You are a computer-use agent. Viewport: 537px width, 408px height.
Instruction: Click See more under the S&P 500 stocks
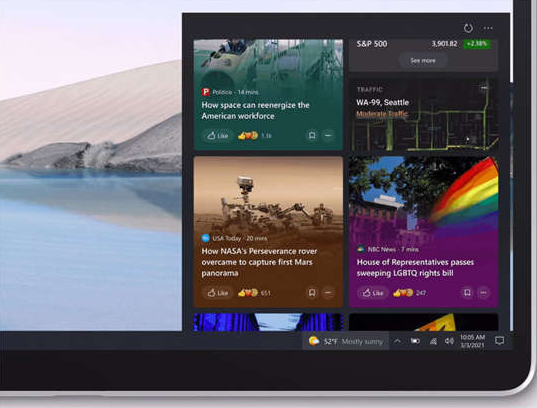(423, 61)
